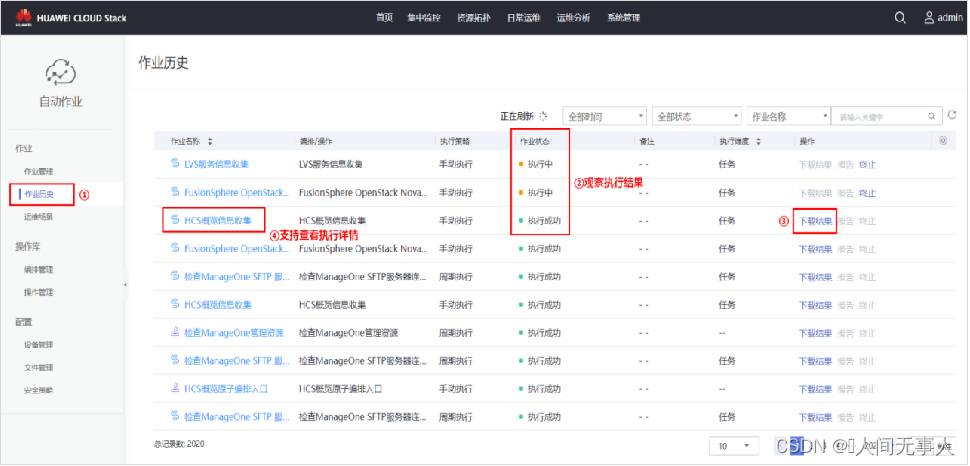Open the running FusionSphere OpenStack job link

(237, 192)
